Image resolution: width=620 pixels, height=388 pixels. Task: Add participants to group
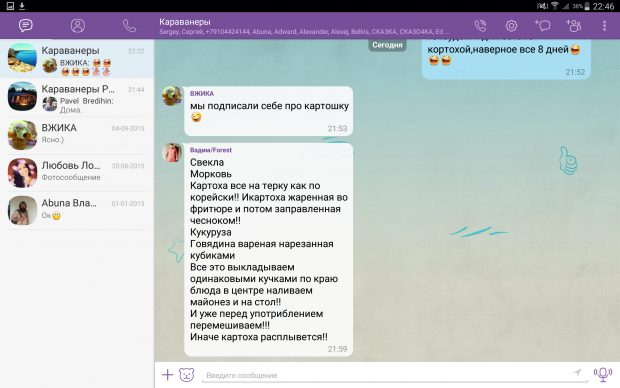point(573,26)
